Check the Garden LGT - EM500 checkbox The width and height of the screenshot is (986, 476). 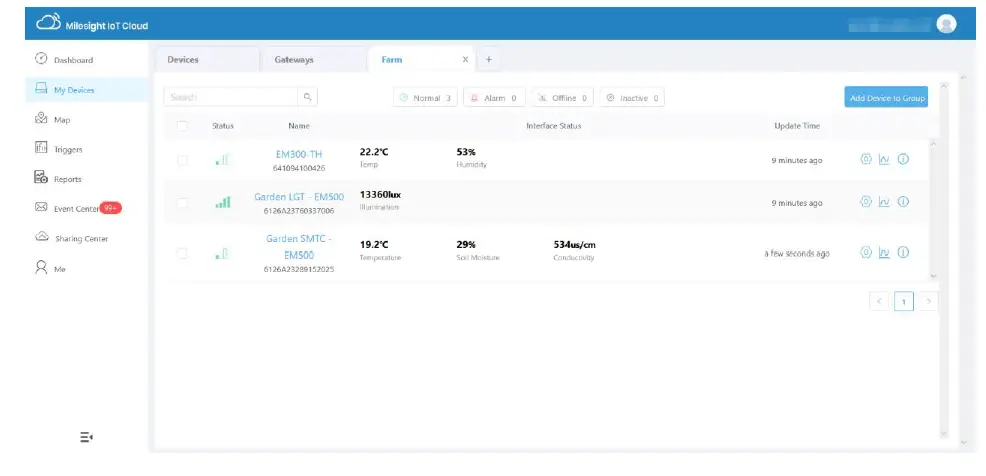[182, 203]
